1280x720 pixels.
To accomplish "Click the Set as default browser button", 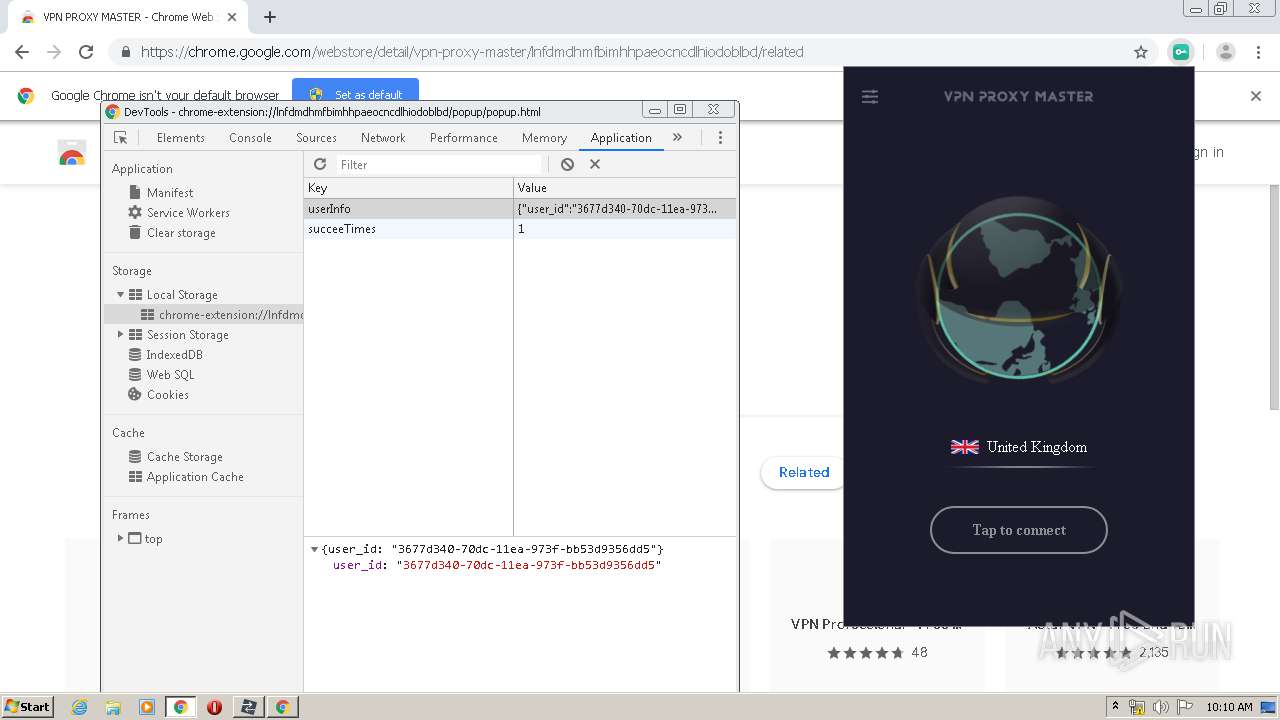I will (x=356, y=94).
